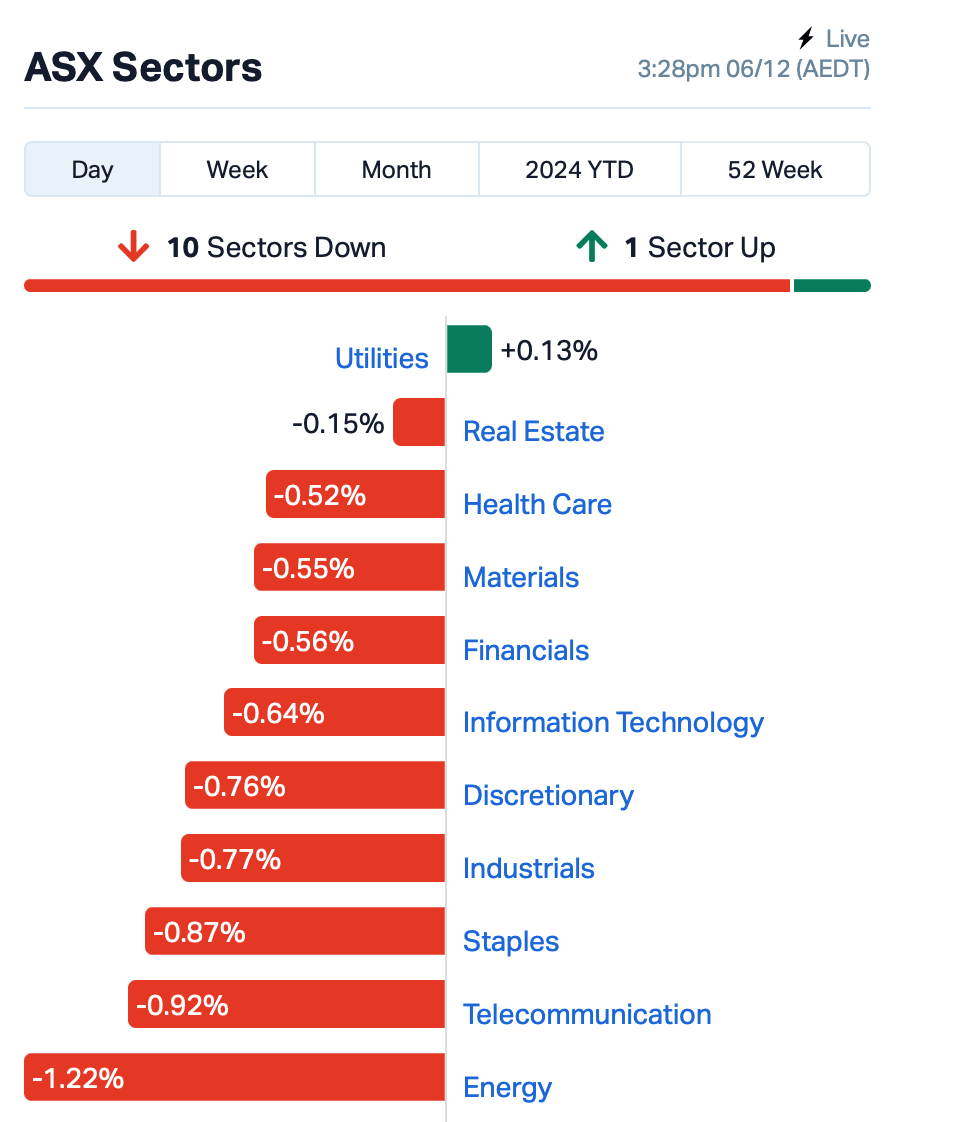
Task: Open the 52 Week tab
Action: point(775,170)
